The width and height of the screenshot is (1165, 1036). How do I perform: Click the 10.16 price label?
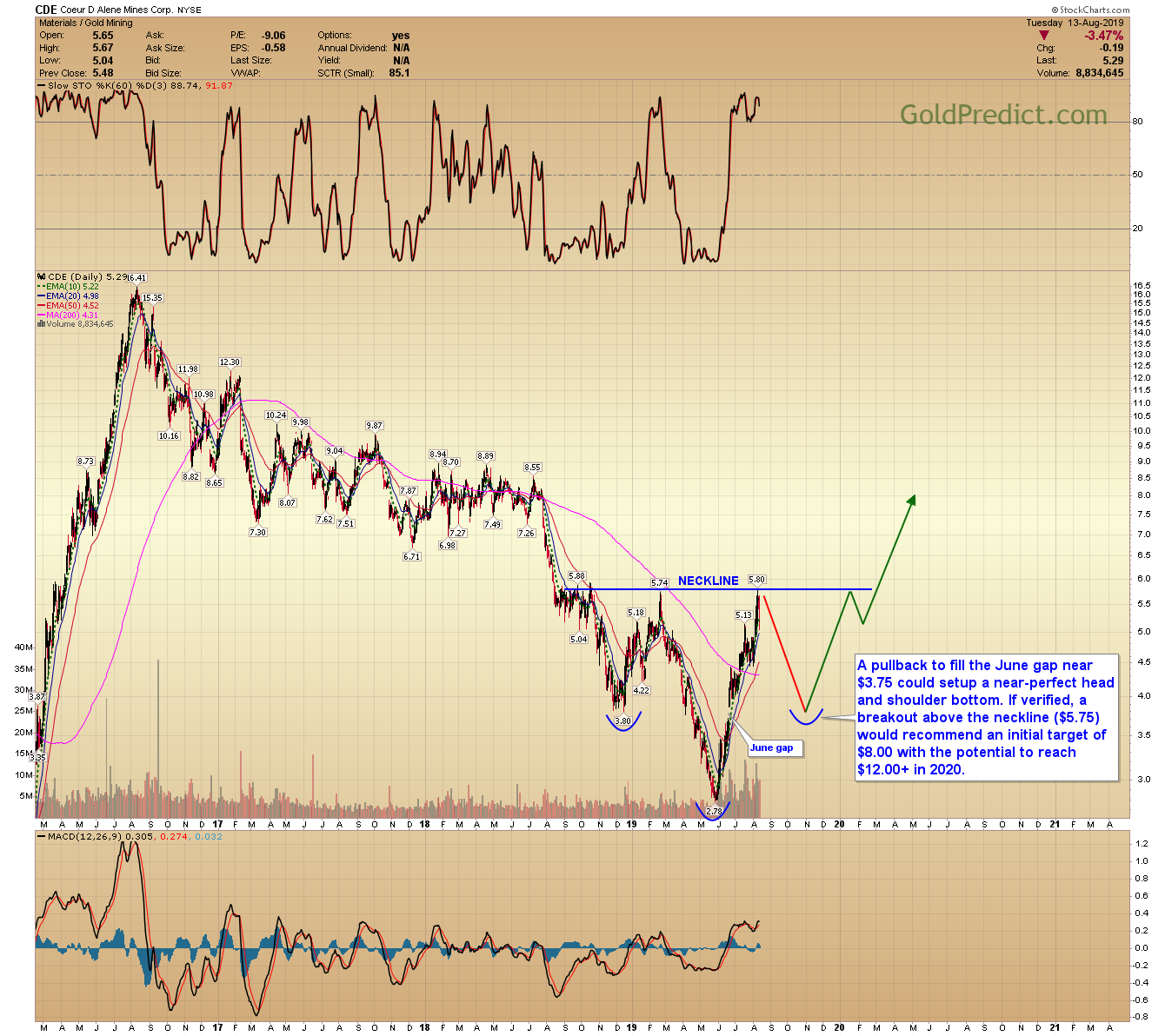pyautogui.click(x=169, y=436)
